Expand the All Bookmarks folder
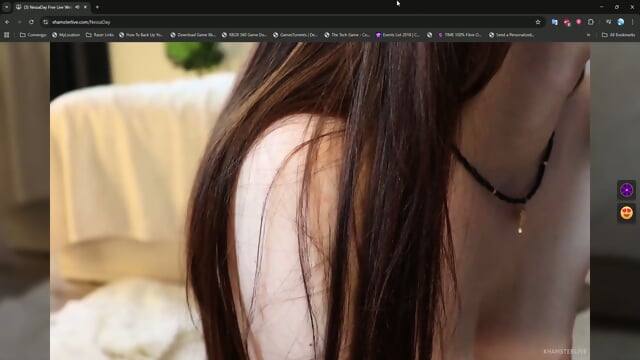640x360 pixels. [x=618, y=35]
